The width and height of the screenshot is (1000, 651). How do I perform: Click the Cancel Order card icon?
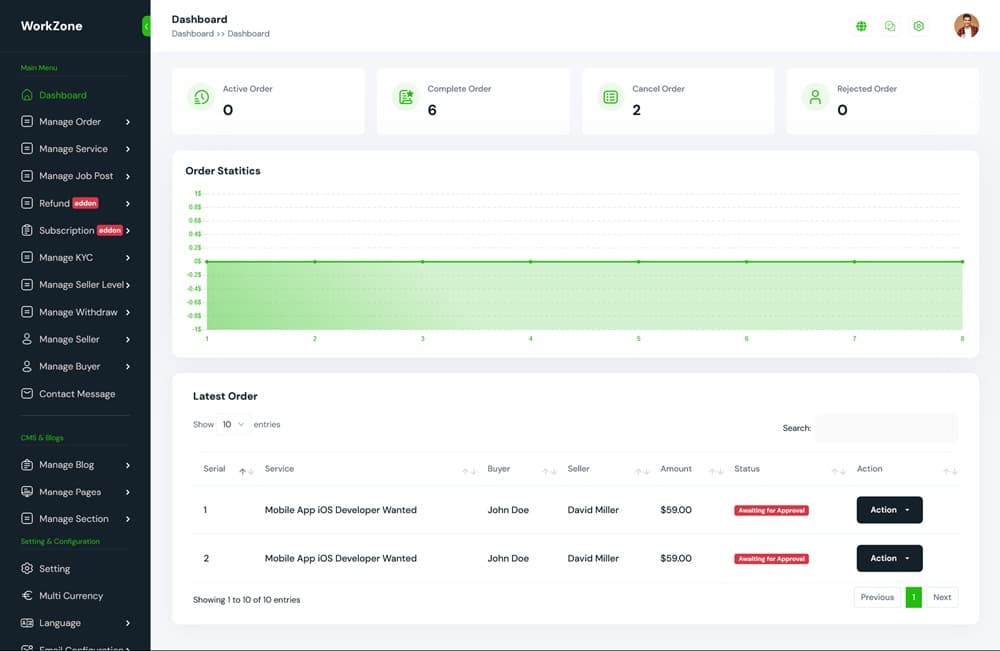610,97
